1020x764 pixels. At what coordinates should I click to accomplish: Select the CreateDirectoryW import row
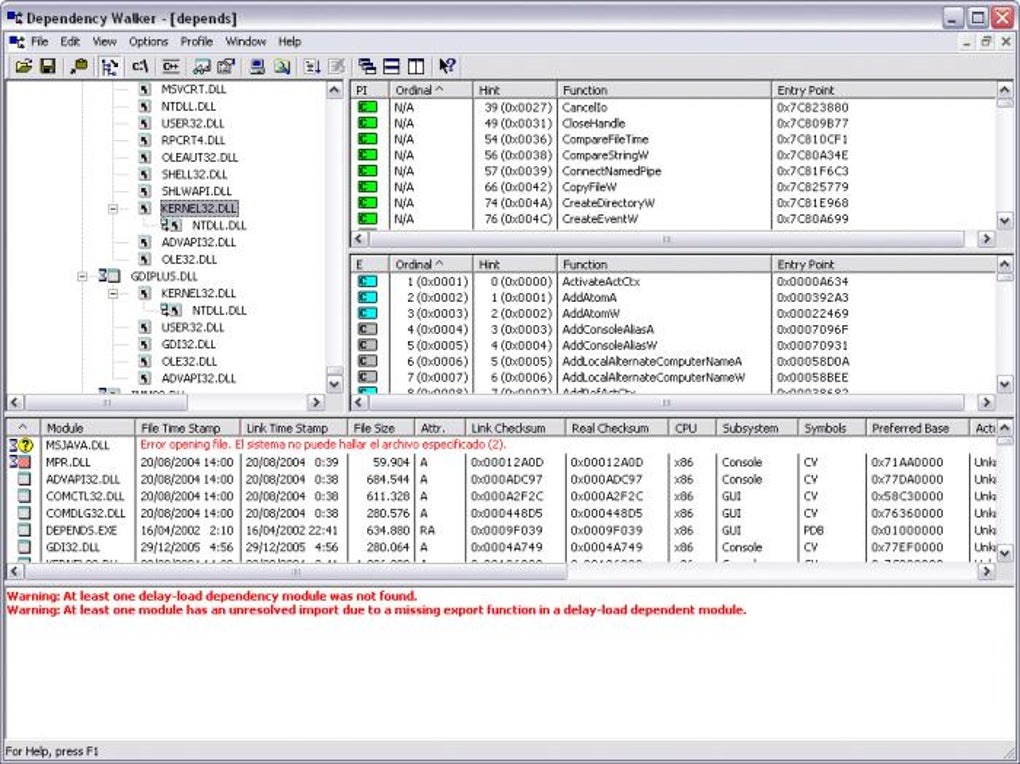[673, 202]
